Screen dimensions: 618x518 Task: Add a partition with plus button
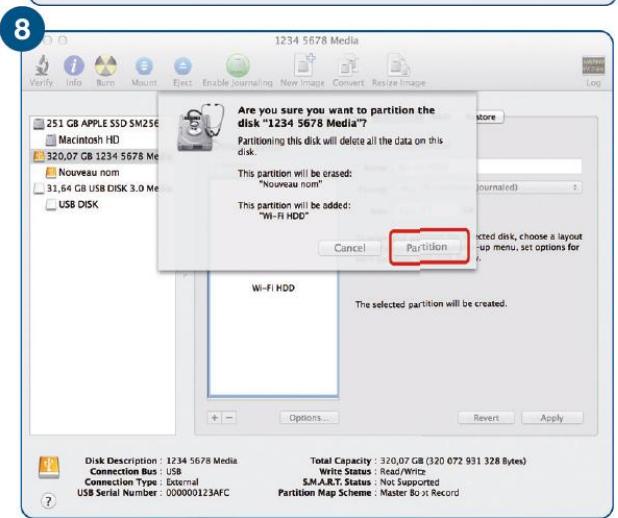coord(215,417)
